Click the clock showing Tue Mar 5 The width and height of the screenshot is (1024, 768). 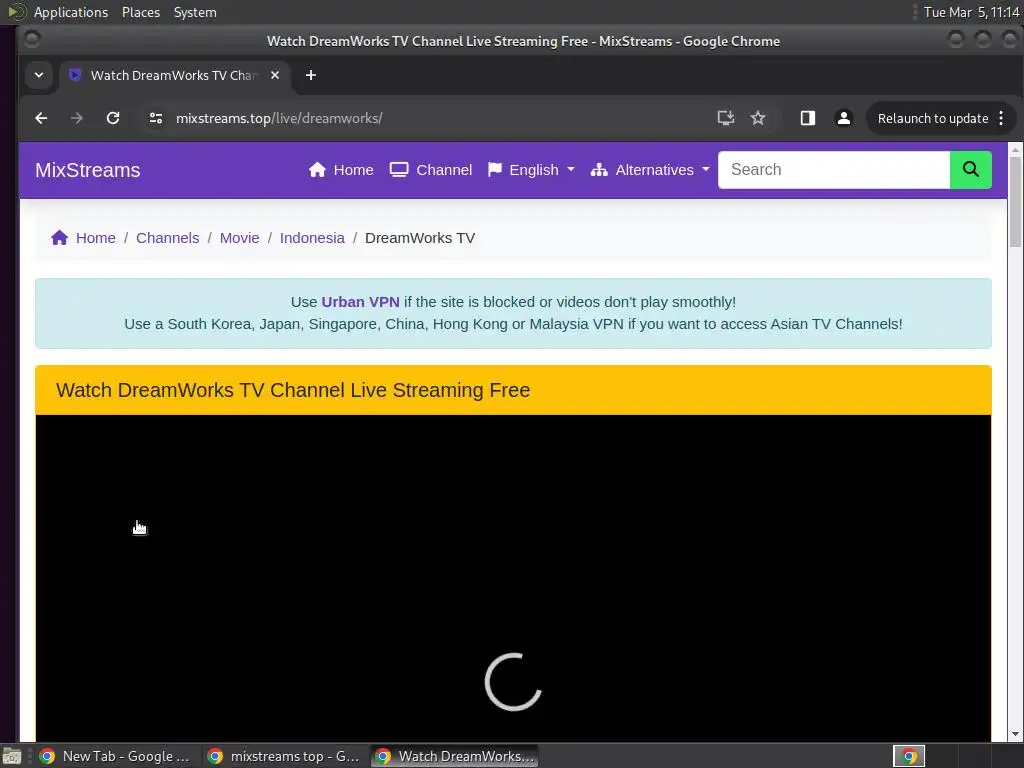point(971,12)
